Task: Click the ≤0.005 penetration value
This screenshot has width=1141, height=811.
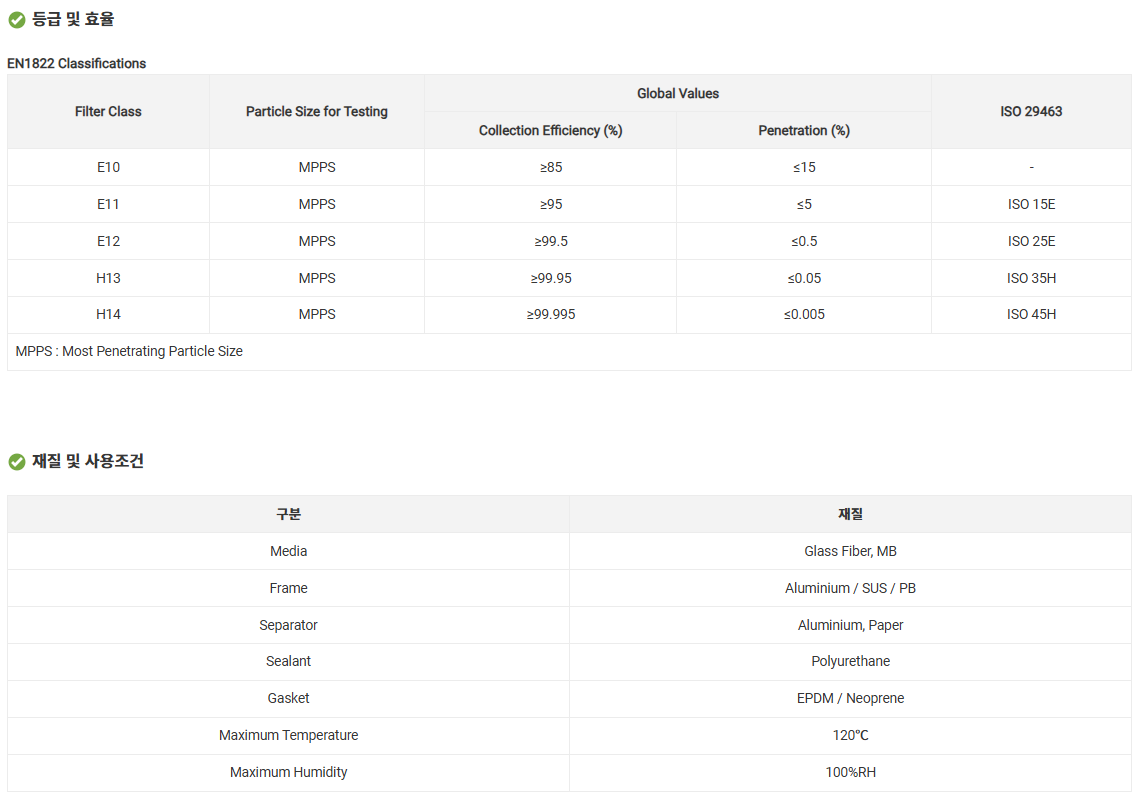Action: point(804,314)
